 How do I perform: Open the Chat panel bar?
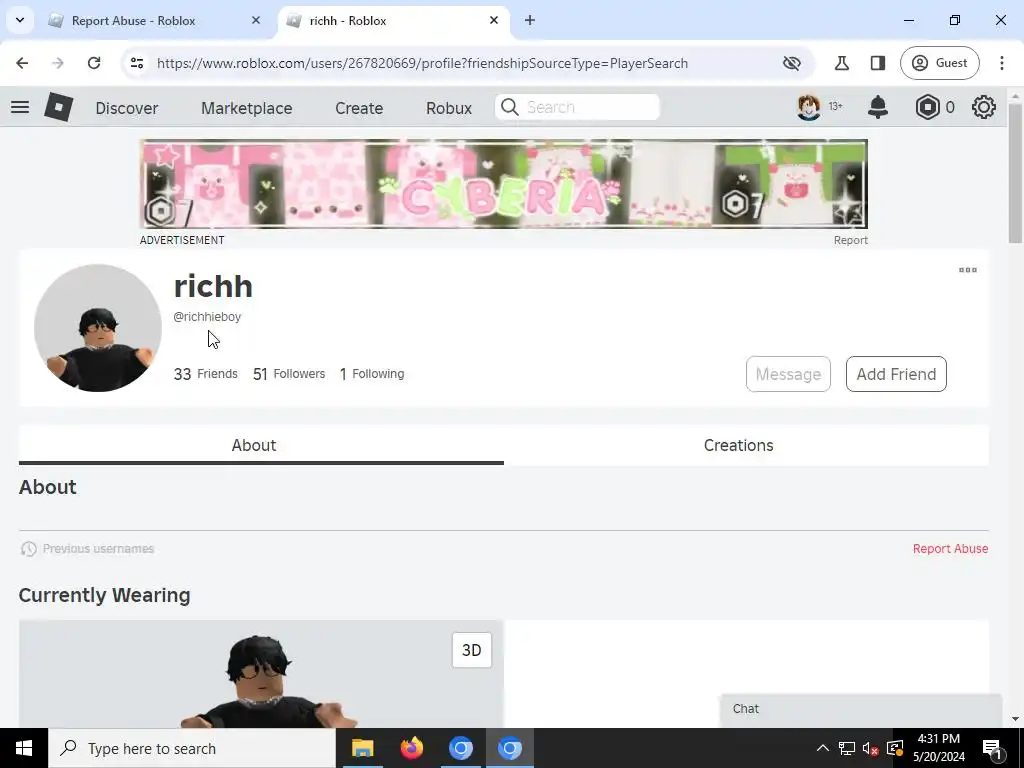[x=861, y=709]
